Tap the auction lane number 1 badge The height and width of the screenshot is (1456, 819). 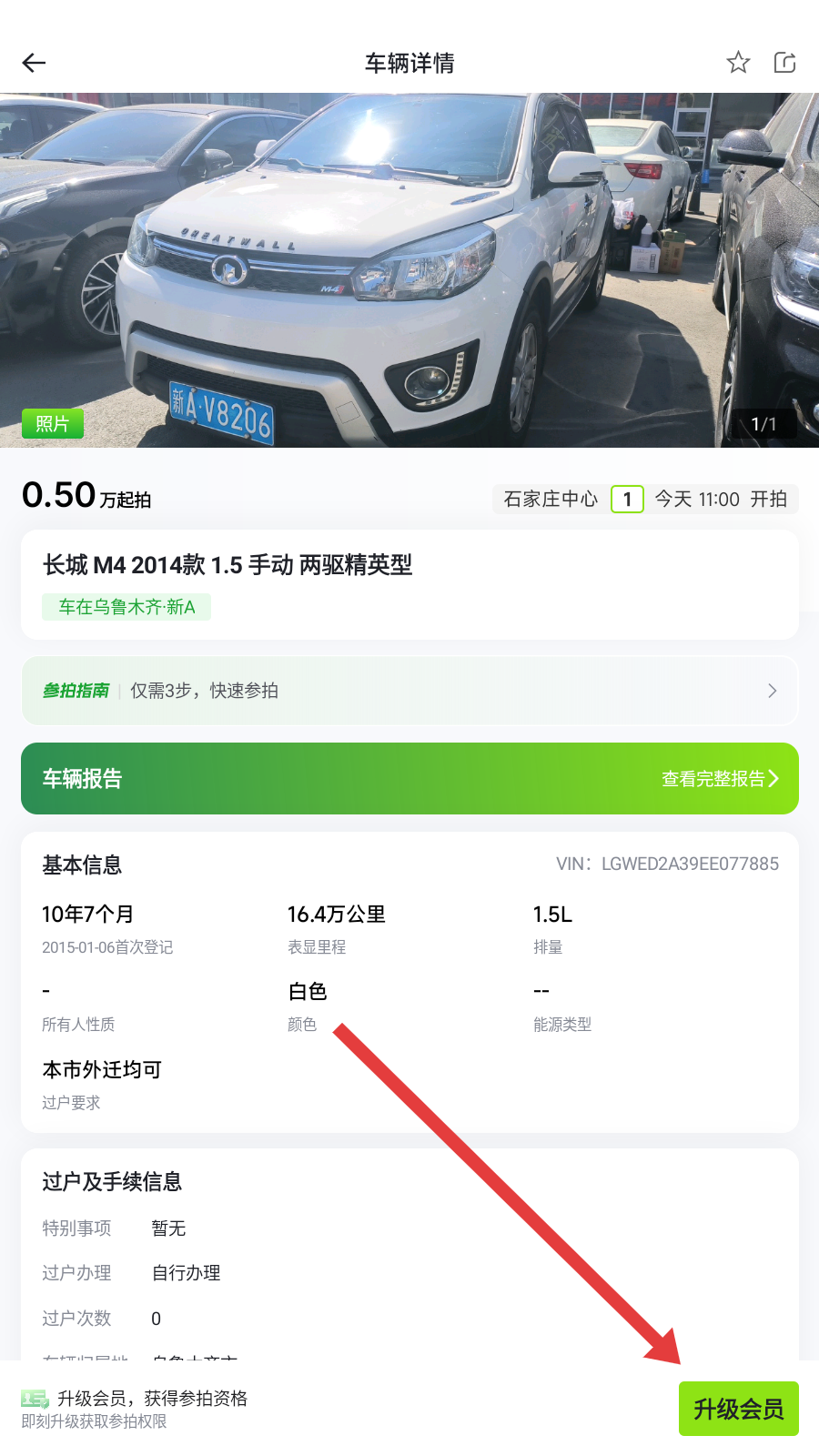click(x=627, y=499)
